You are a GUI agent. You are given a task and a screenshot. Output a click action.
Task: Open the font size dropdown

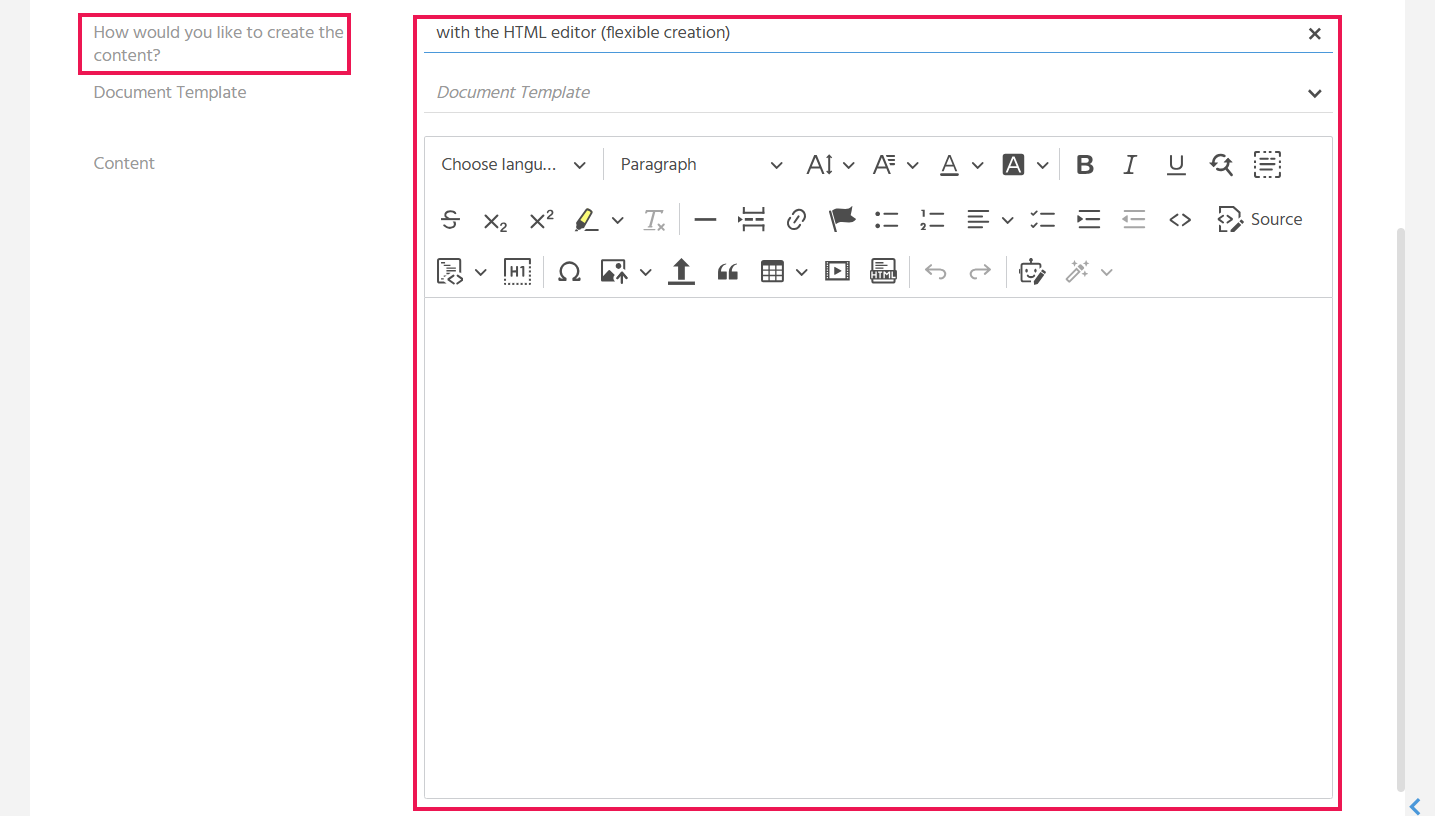click(831, 165)
